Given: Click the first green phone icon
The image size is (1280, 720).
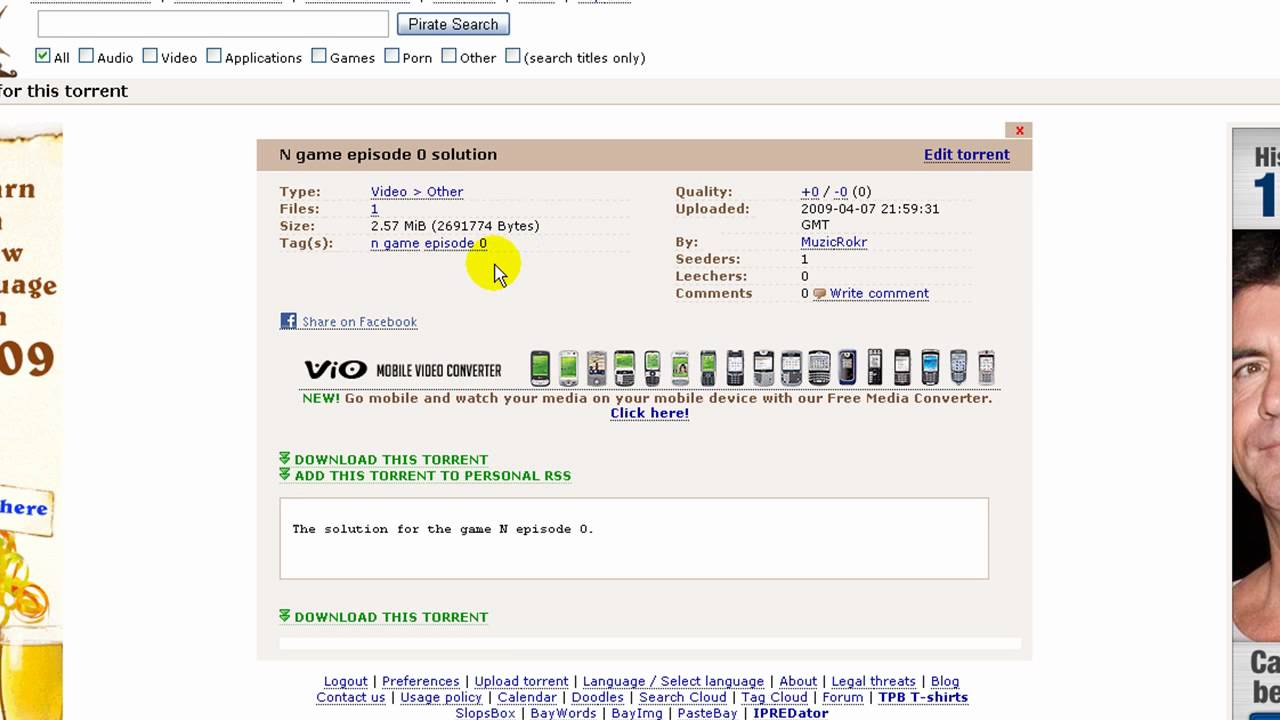Looking at the screenshot, I should (x=540, y=368).
